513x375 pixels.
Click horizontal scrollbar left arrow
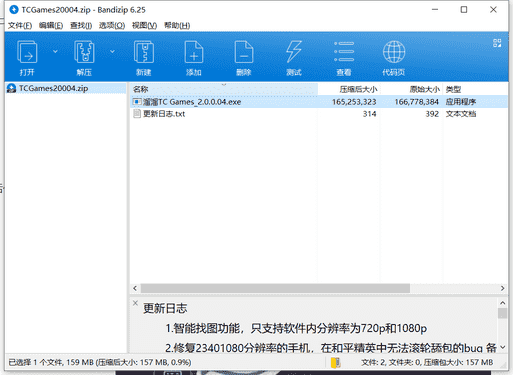point(135,288)
